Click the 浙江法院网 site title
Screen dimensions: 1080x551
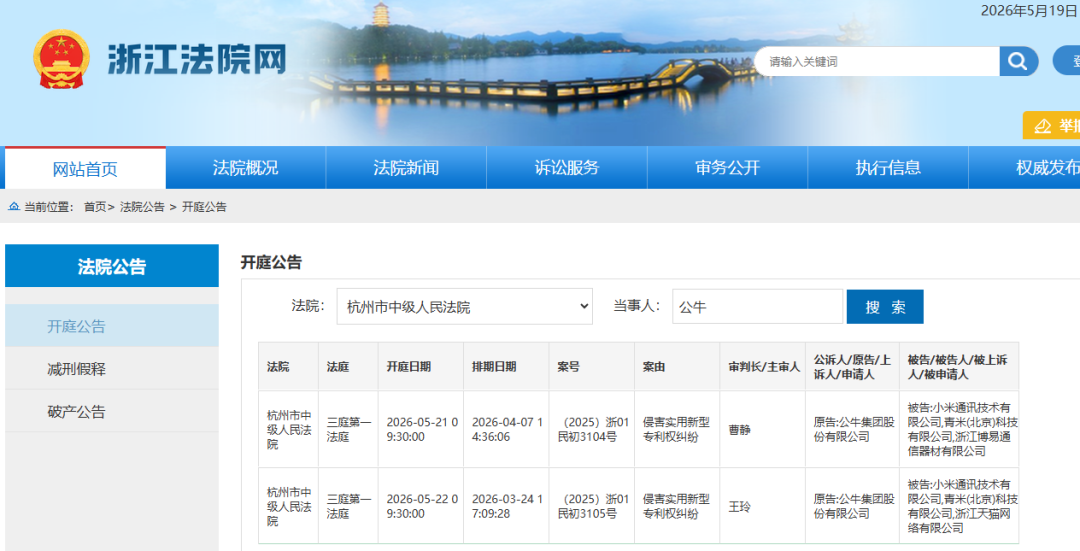(197, 60)
